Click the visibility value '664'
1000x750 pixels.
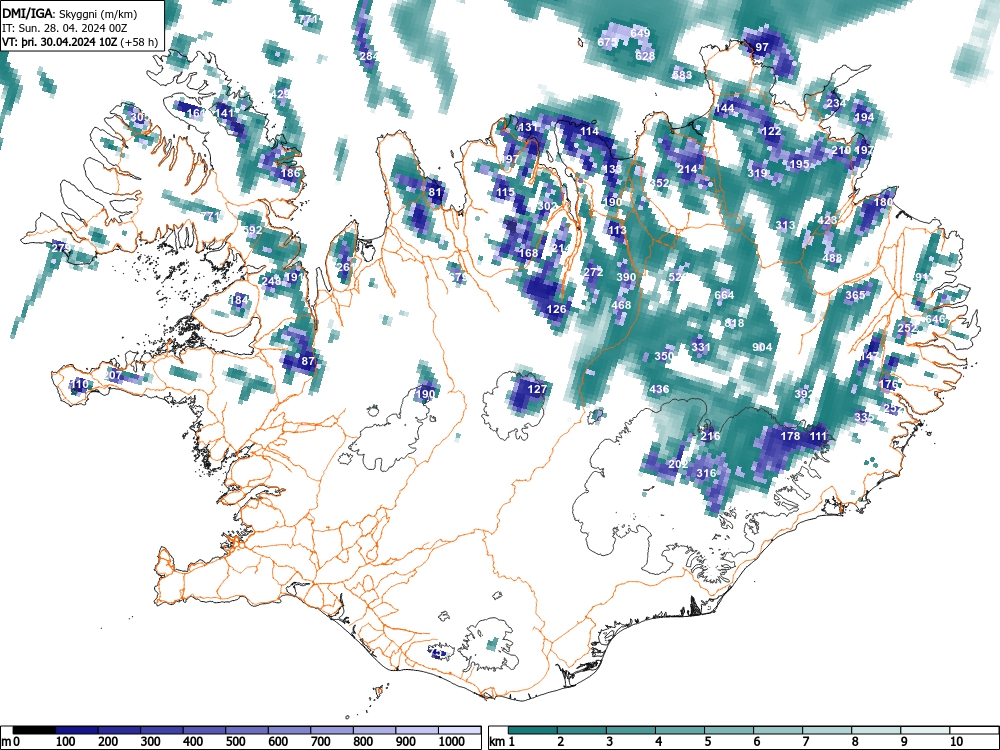pos(724,295)
